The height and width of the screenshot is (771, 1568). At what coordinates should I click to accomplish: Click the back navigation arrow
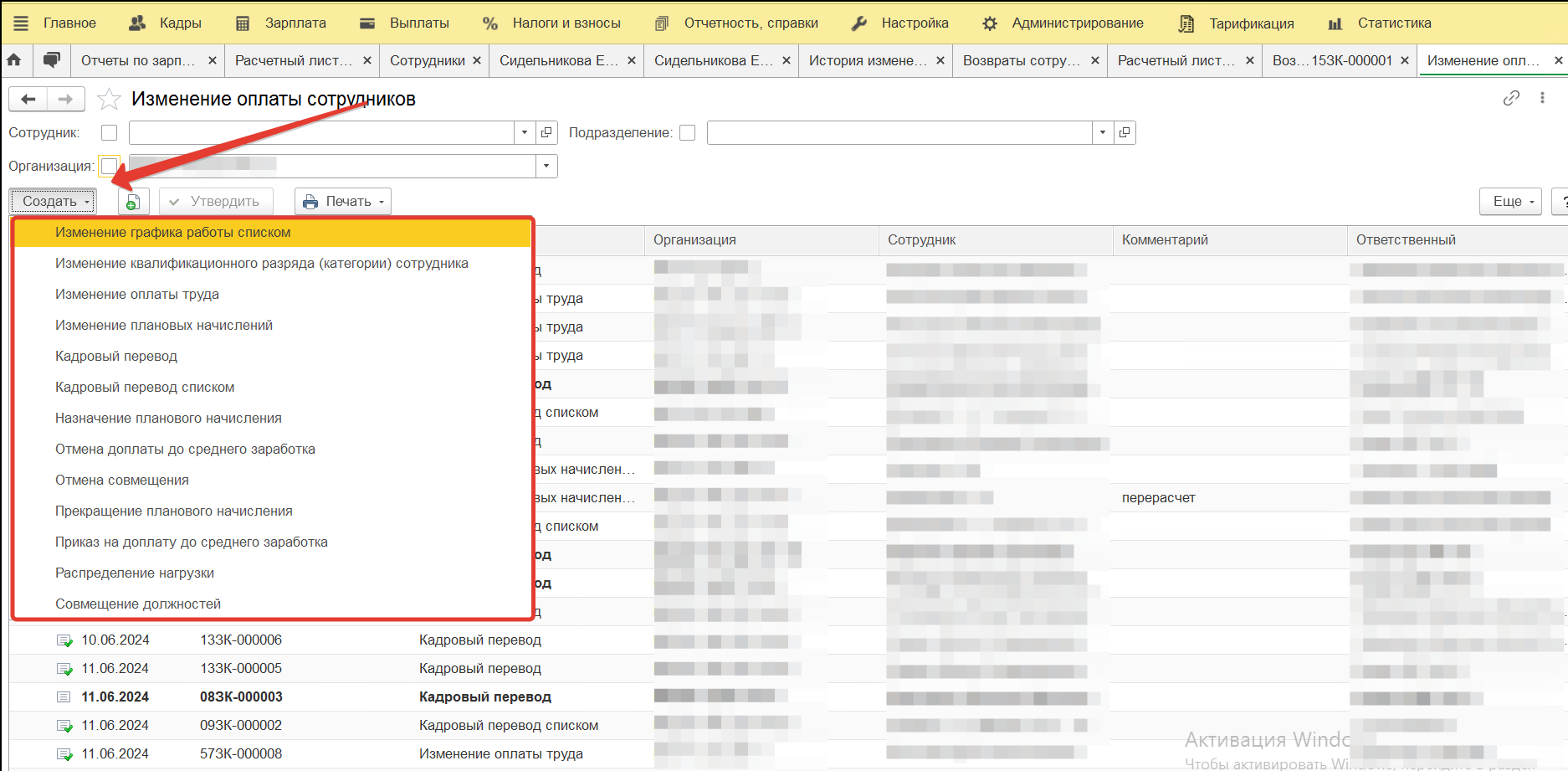coord(28,100)
